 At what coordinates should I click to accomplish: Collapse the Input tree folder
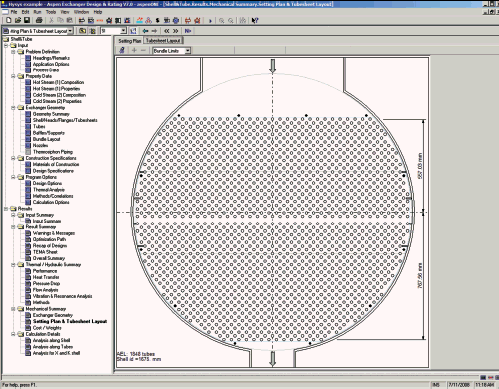[6, 45]
